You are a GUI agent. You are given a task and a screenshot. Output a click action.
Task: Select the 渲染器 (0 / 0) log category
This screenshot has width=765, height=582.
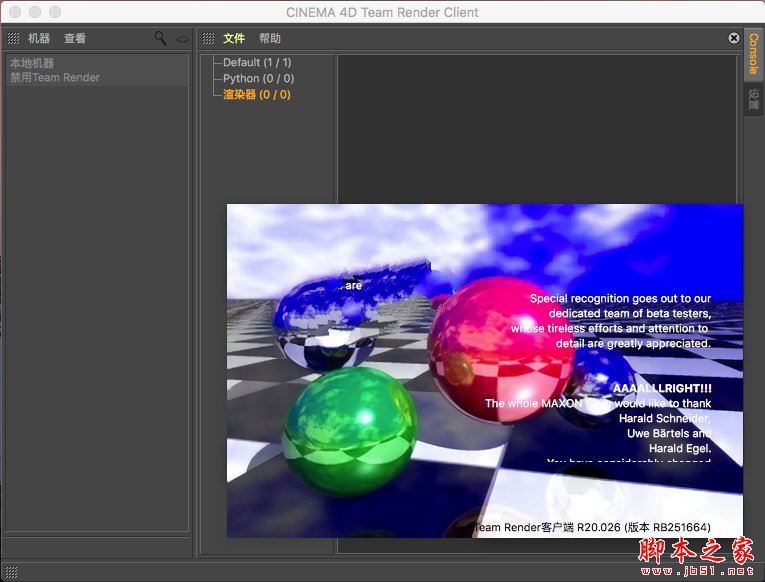(x=257, y=95)
